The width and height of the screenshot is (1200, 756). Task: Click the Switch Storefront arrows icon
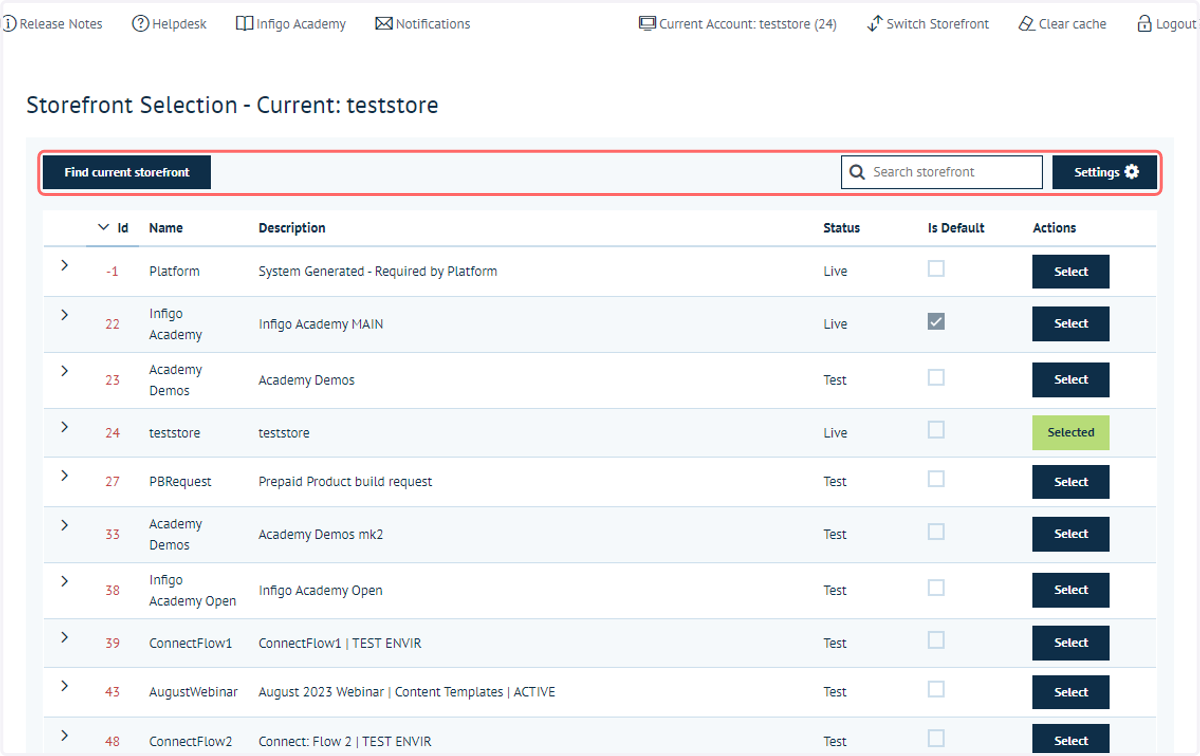875,23
